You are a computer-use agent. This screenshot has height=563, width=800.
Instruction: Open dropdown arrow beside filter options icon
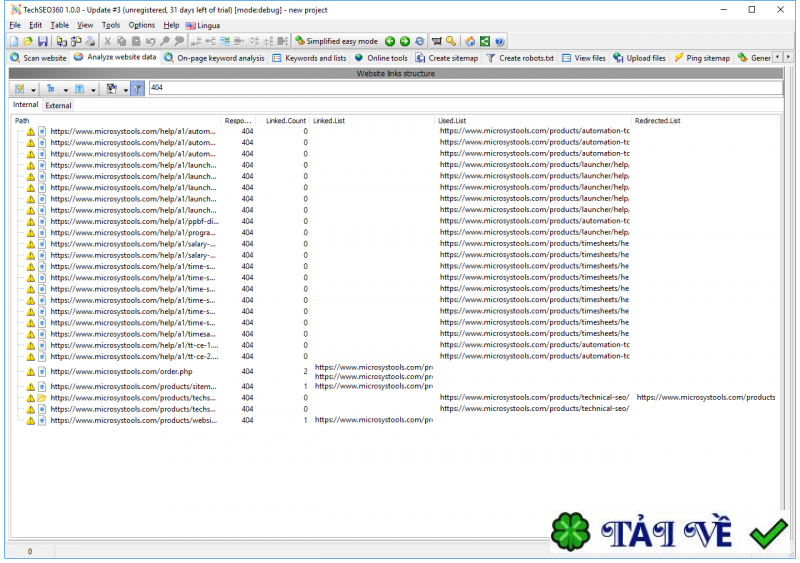[x=126, y=90]
